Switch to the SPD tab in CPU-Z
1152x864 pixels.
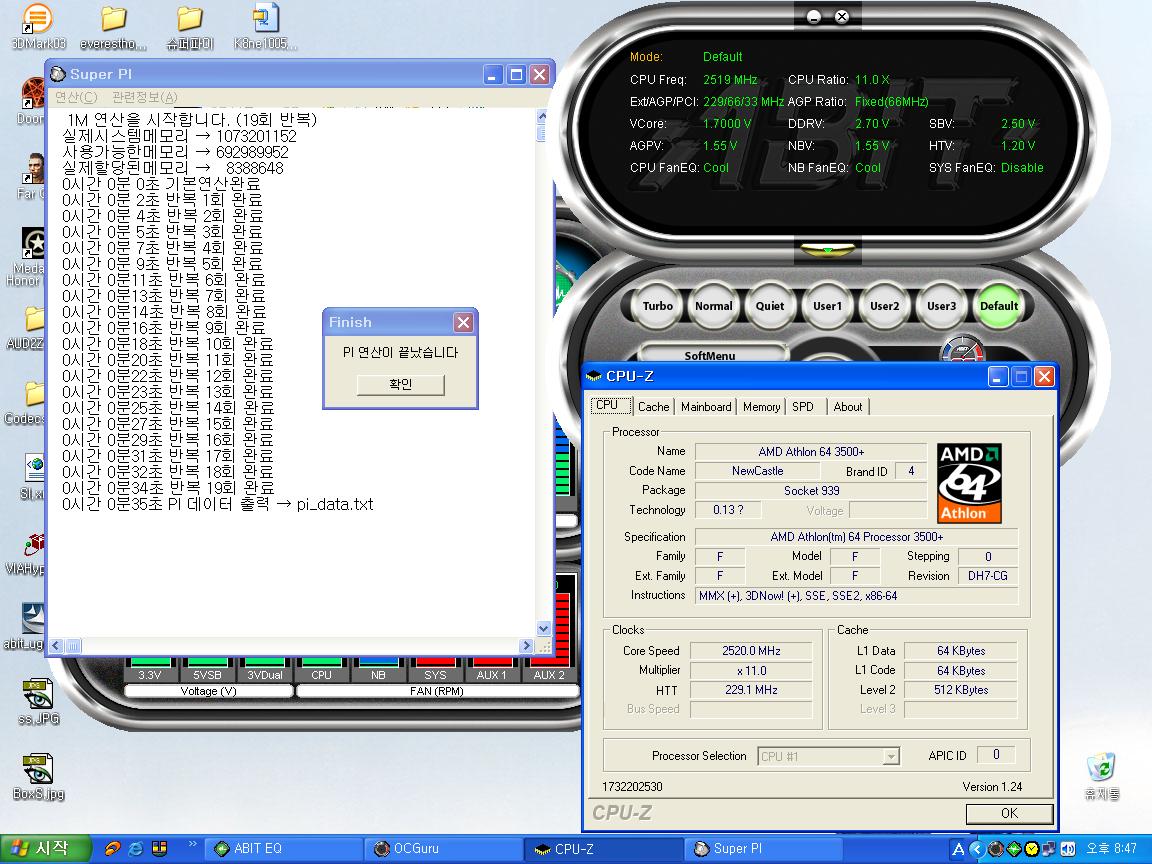click(x=803, y=406)
